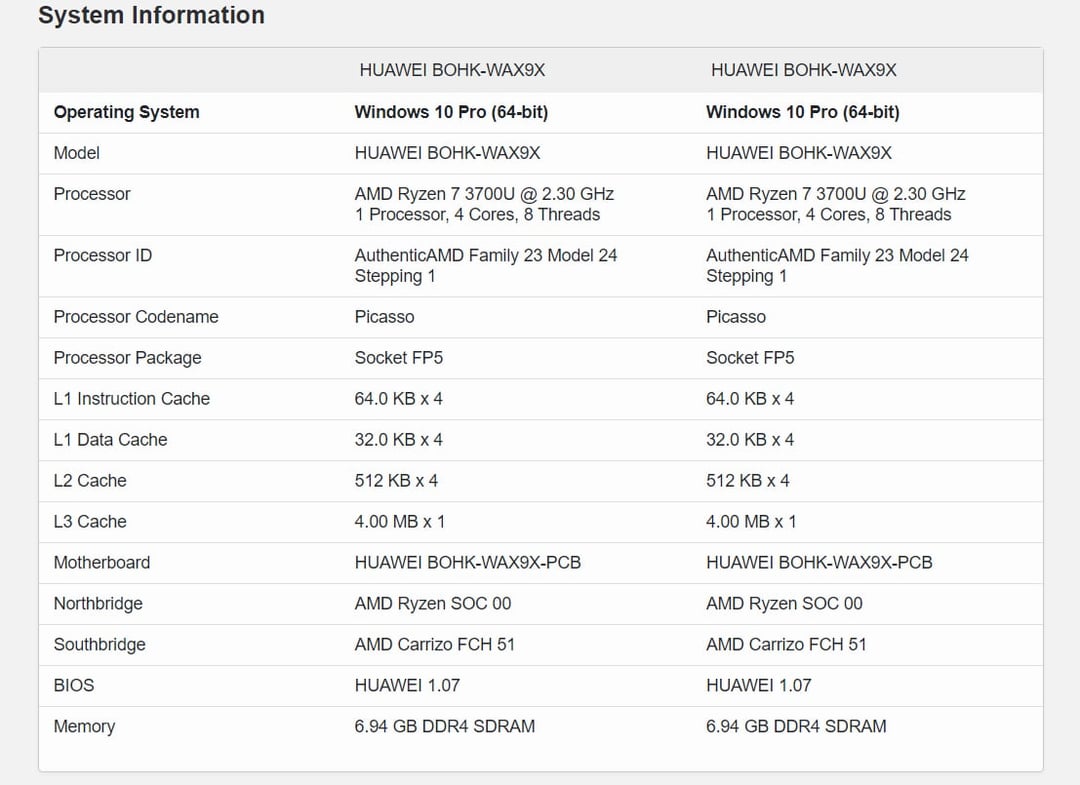Screen dimensions: 1080x785
Task: Select the Processor Codename label
Action: (x=136, y=317)
